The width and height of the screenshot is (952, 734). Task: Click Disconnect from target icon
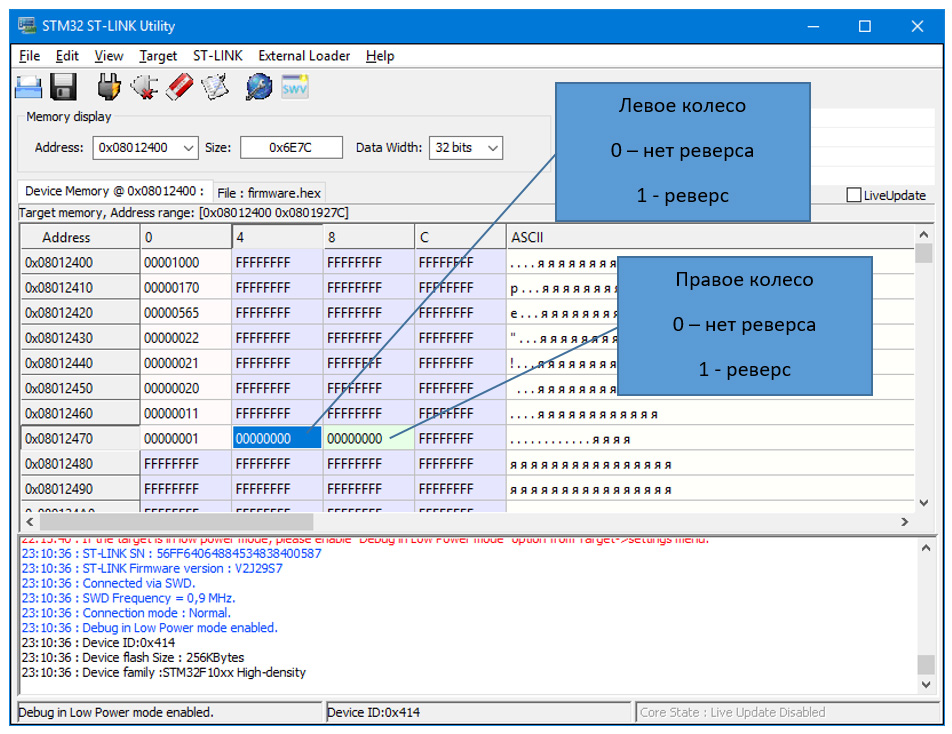(x=144, y=87)
